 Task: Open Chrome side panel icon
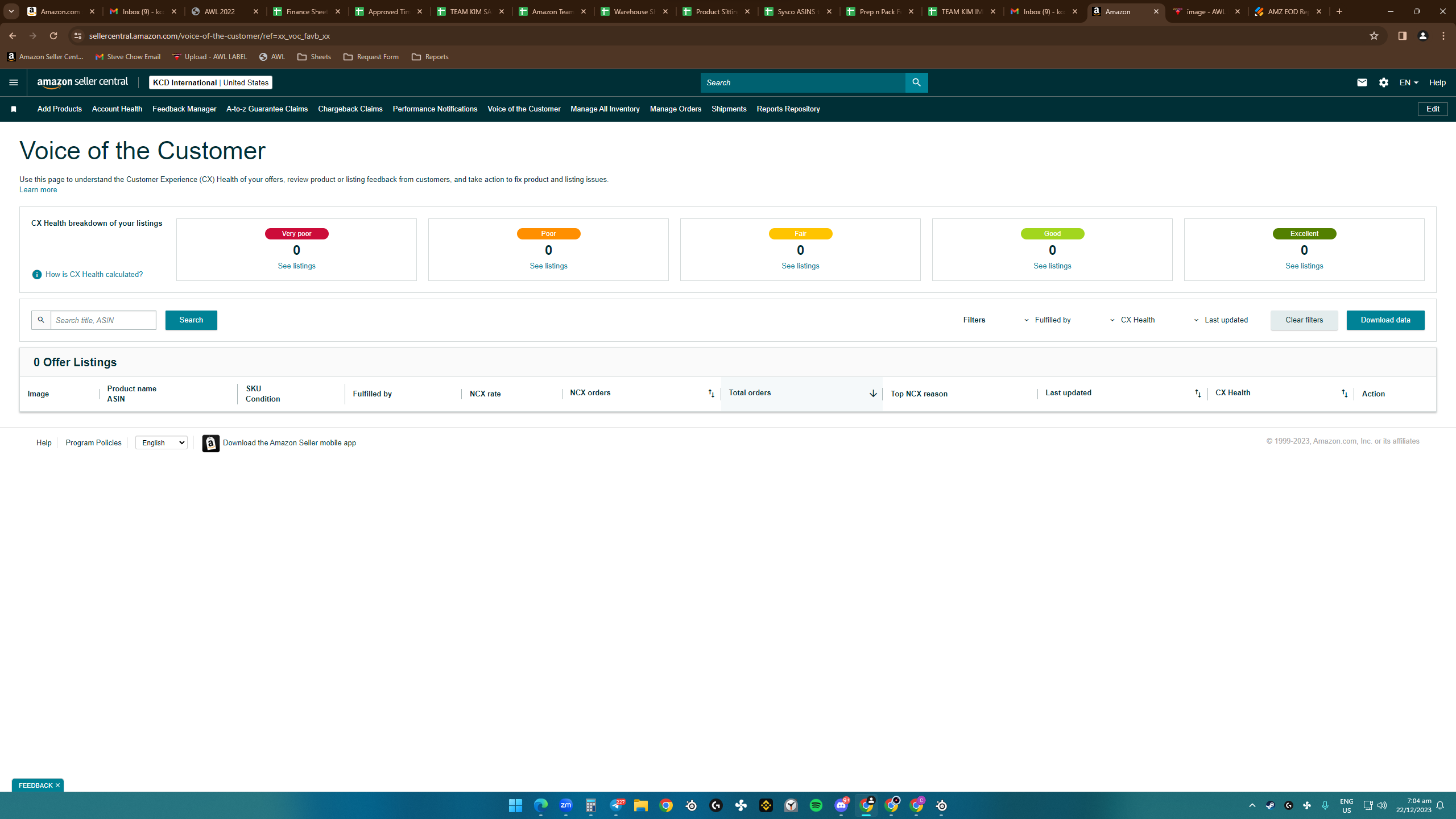[x=1402, y=36]
